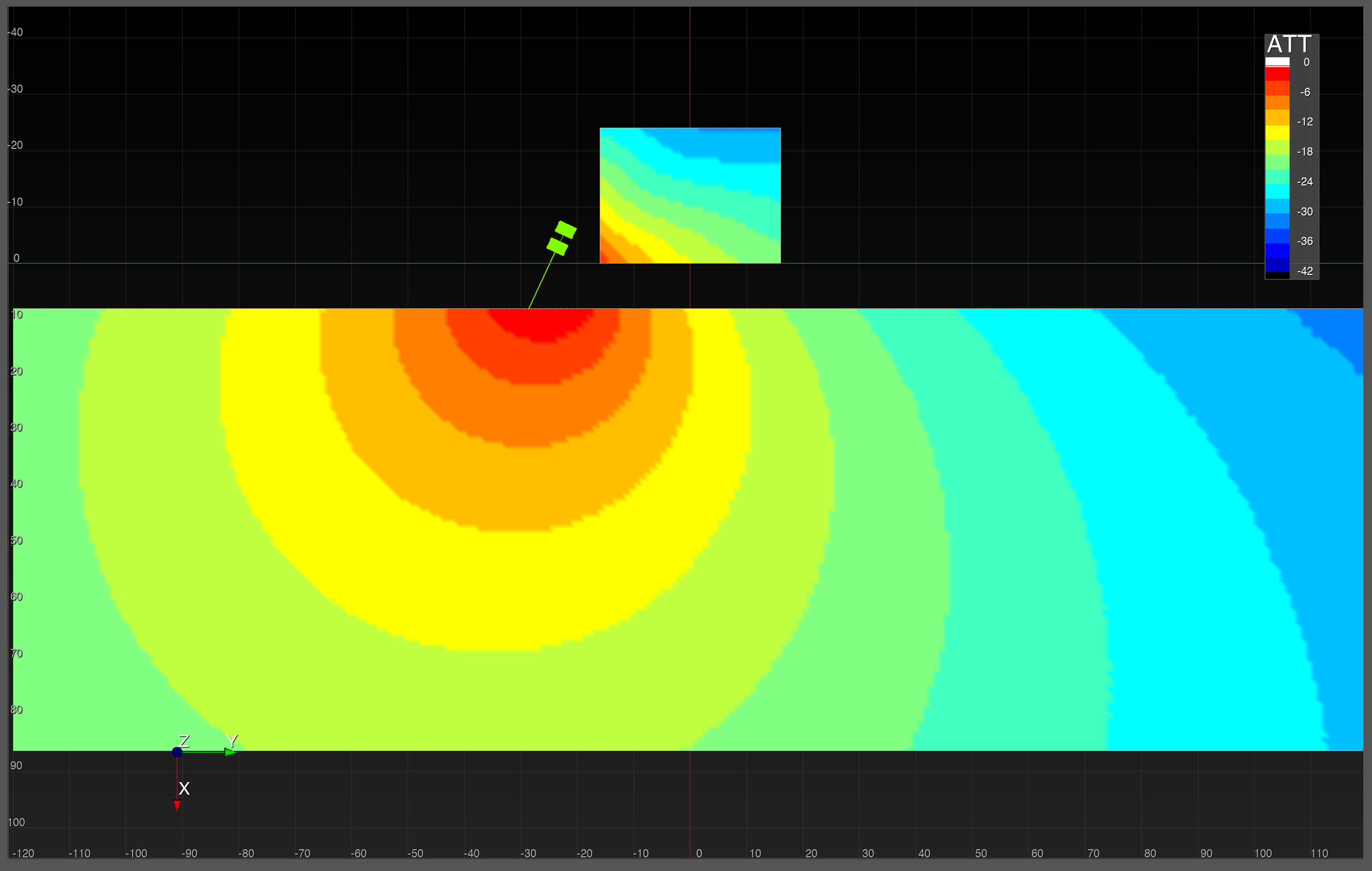Click the -120 horizontal axis tick label
Screen dimensions: 1372x871
point(24,853)
